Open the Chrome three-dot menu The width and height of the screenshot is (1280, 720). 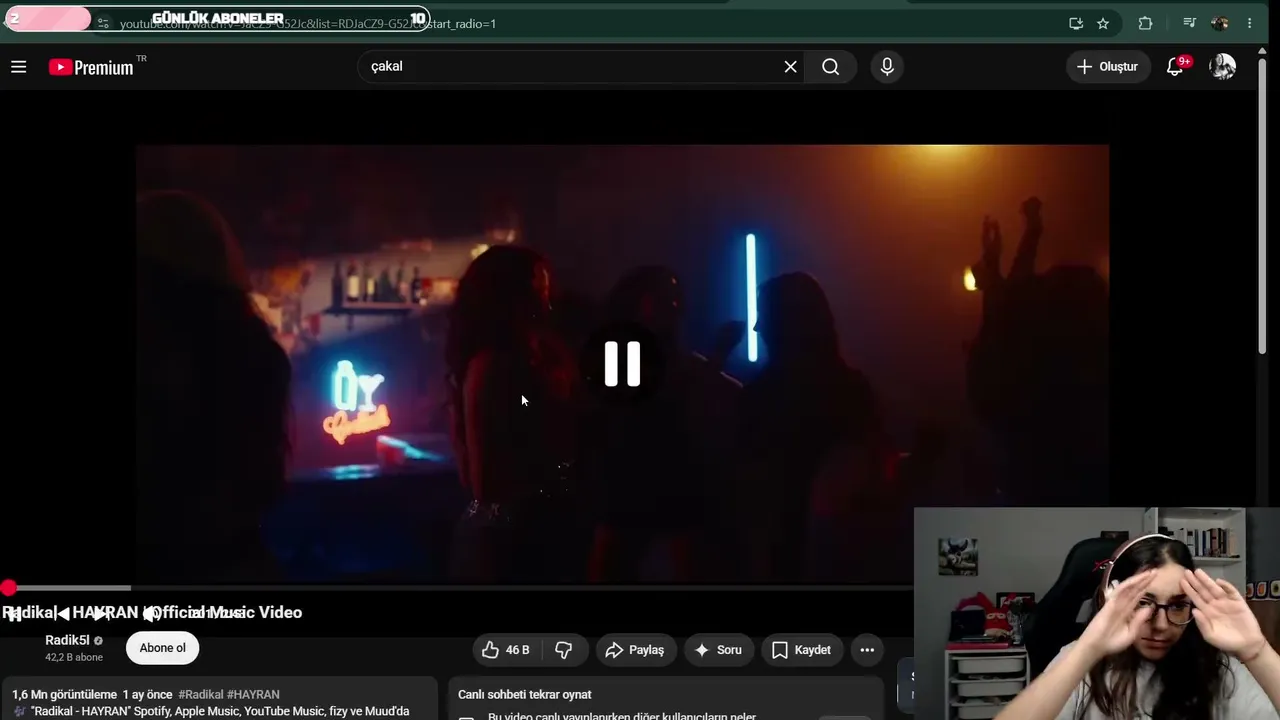1250,23
